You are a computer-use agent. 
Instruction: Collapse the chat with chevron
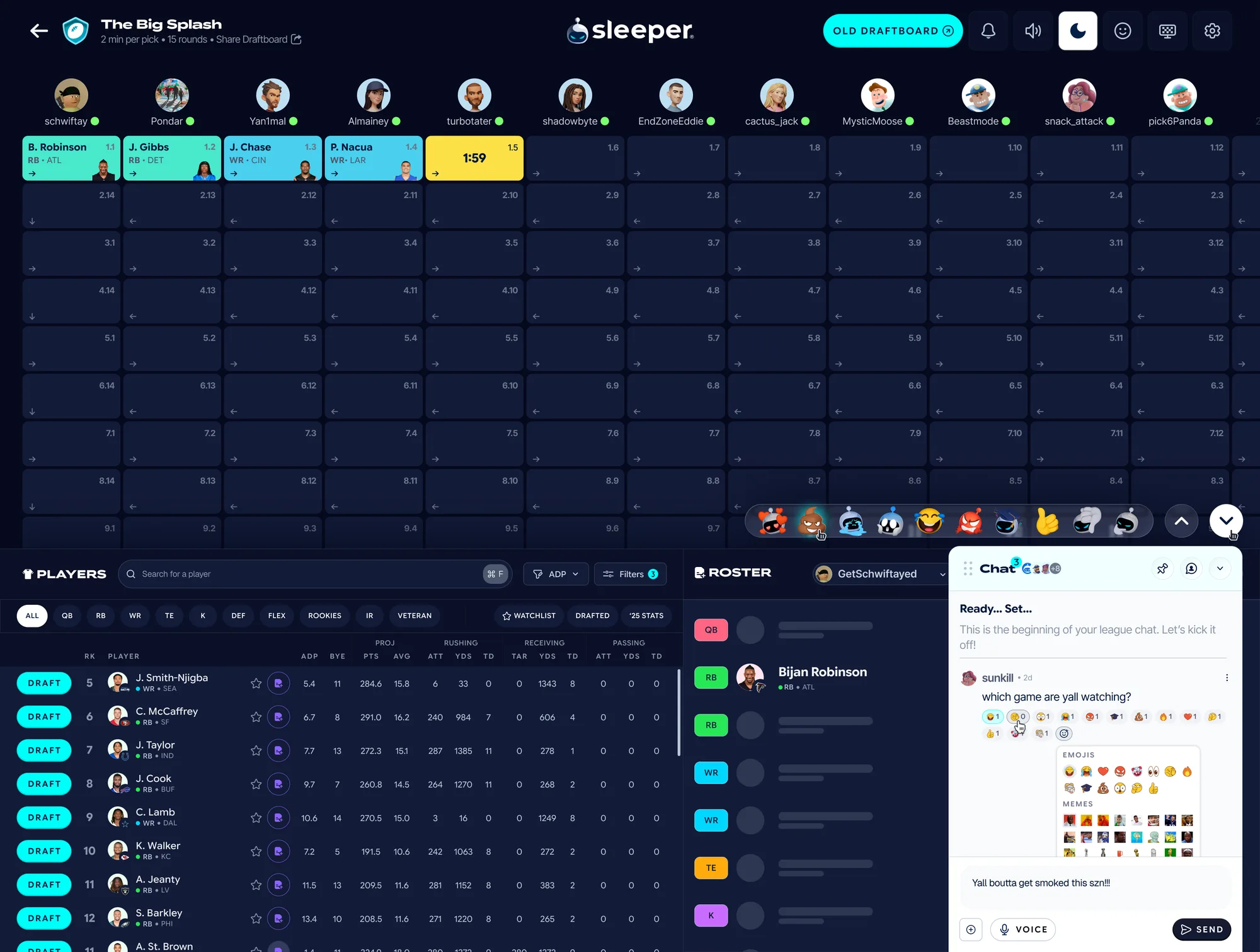1220,569
